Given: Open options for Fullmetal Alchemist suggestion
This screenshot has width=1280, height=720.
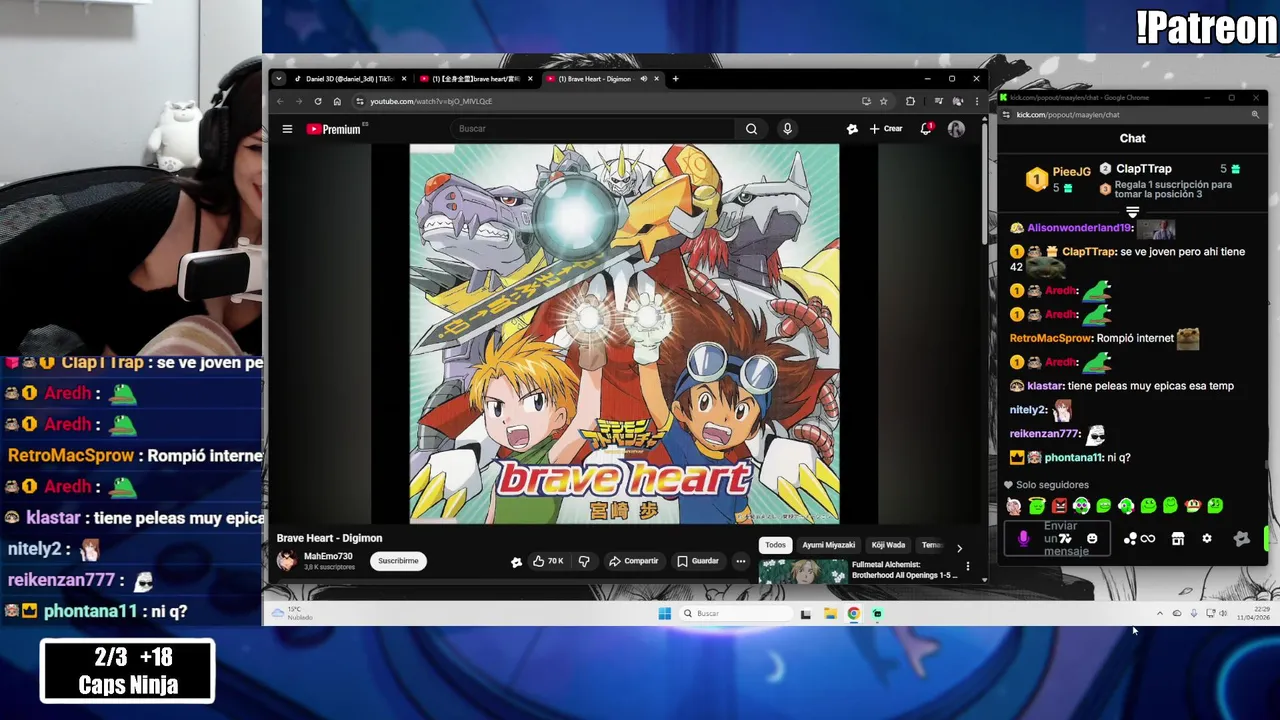Looking at the screenshot, I should [x=967, y=567].
